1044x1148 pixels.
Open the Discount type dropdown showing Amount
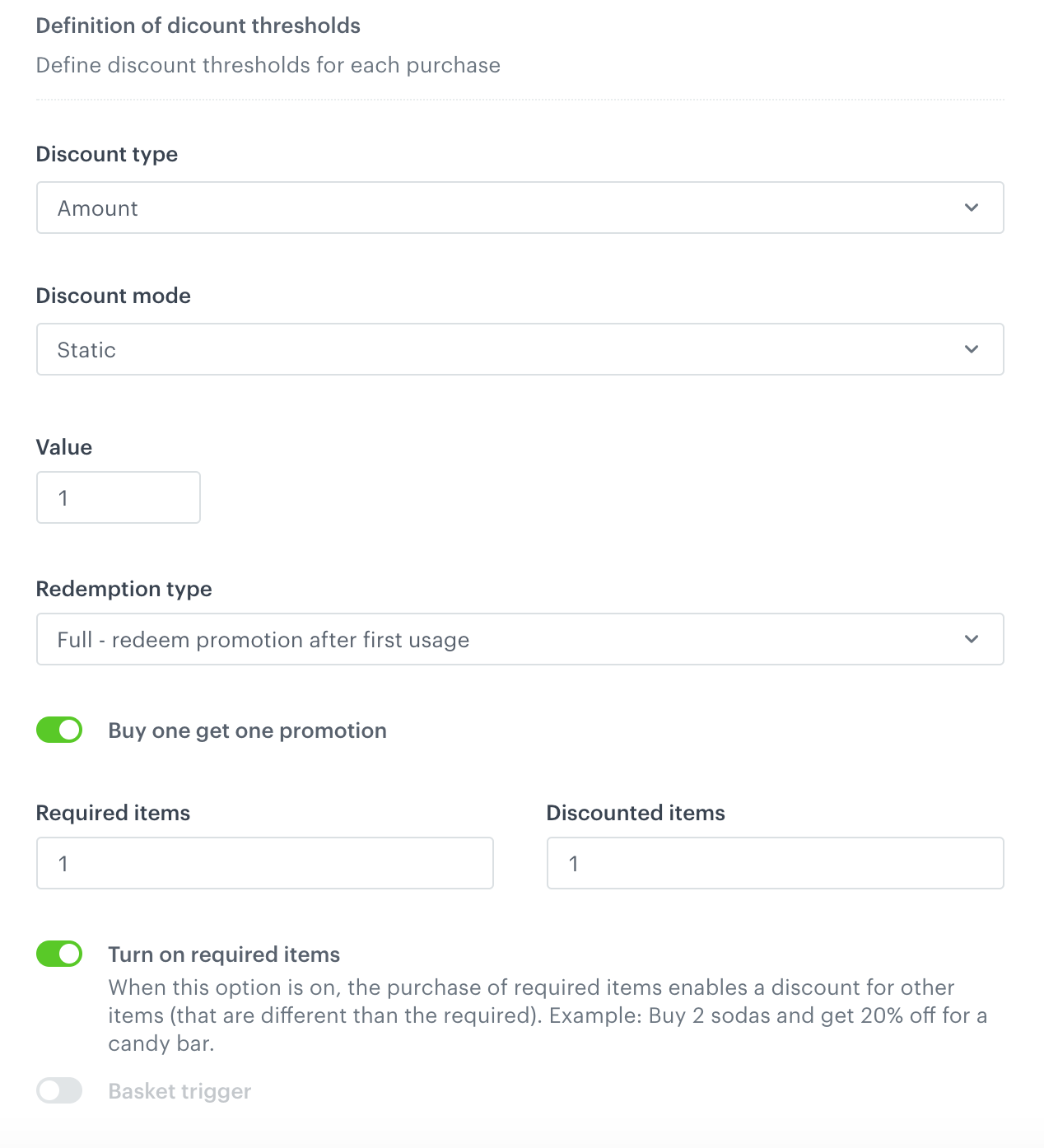[x=520, y=208]
